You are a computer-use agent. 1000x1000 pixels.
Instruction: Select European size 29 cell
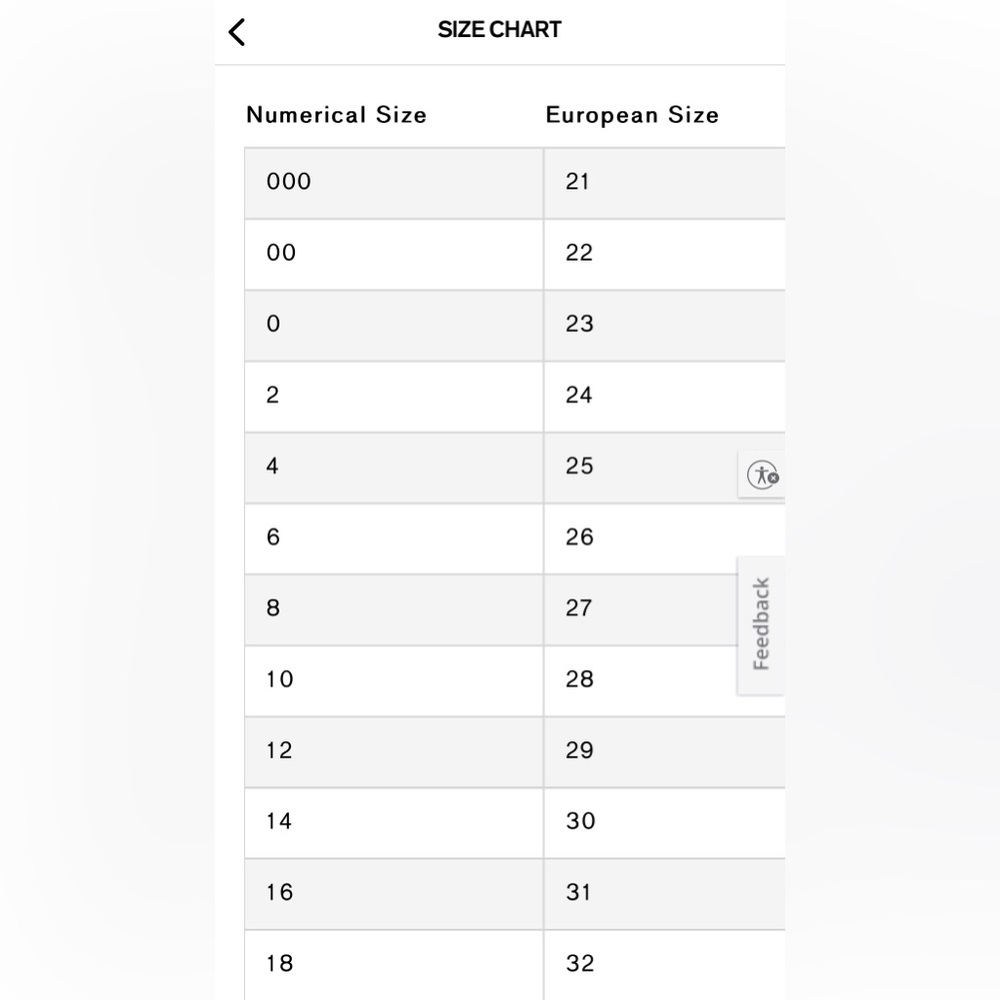click(665, 752)
